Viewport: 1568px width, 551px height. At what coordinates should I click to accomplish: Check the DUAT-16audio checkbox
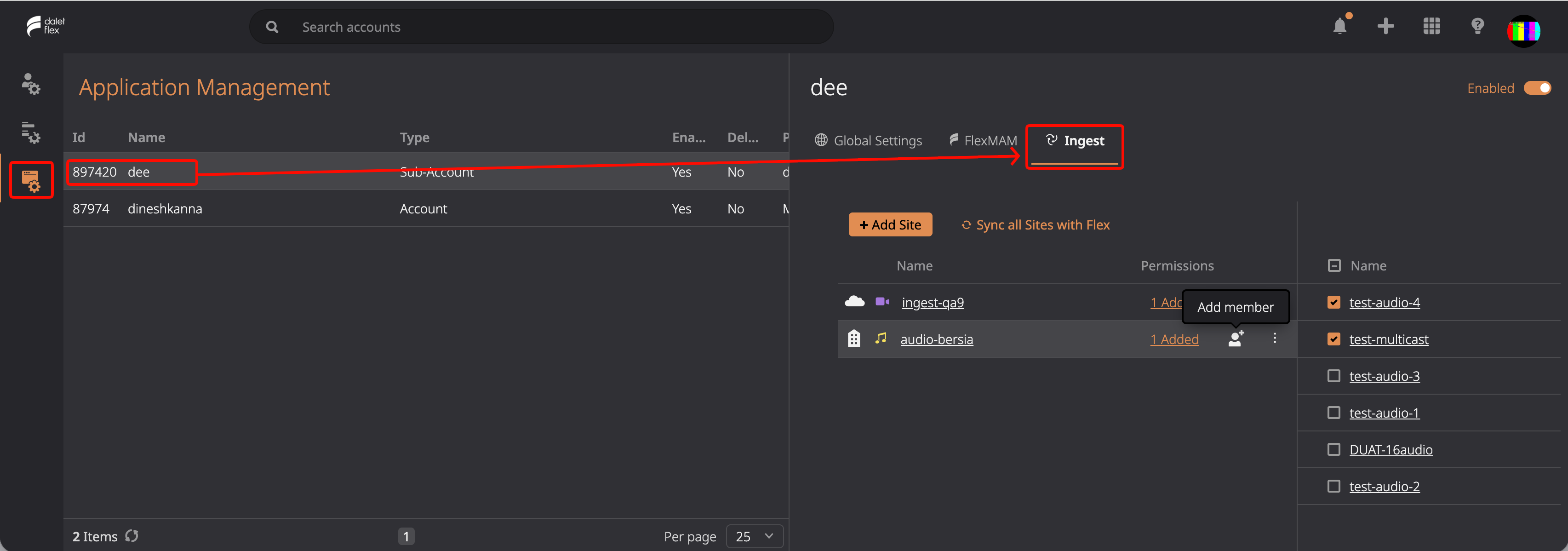pos(1333,449)
